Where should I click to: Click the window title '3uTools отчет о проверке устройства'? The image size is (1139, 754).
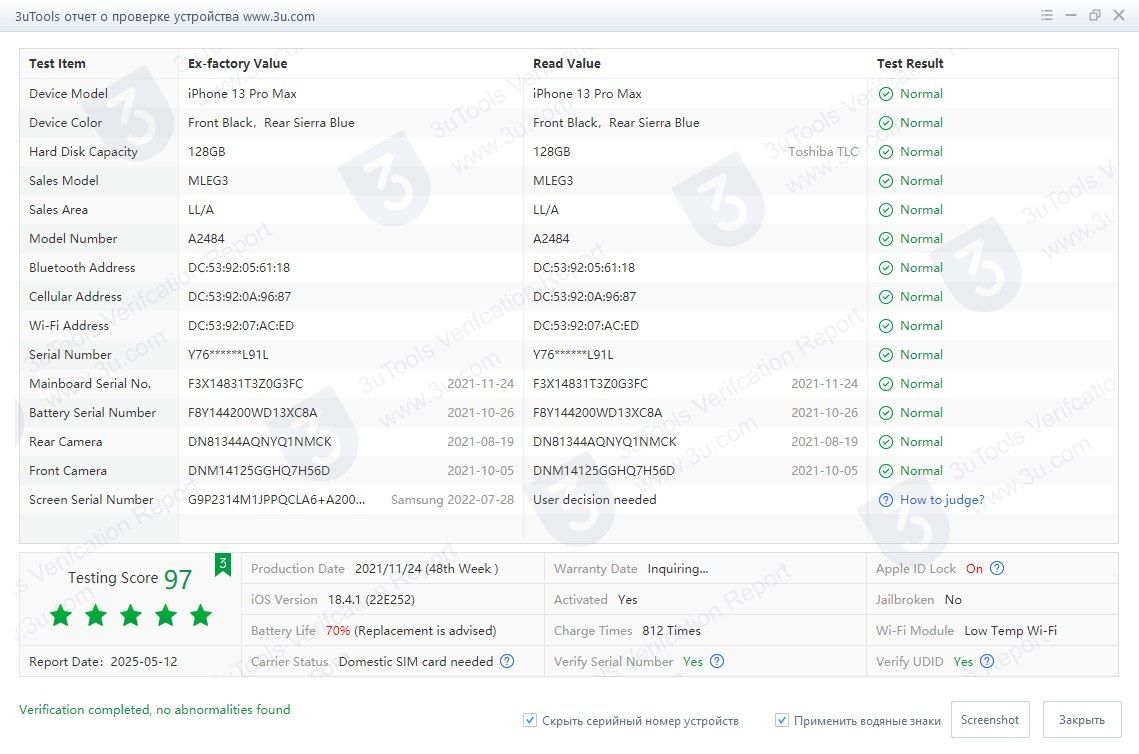(127, 17)
